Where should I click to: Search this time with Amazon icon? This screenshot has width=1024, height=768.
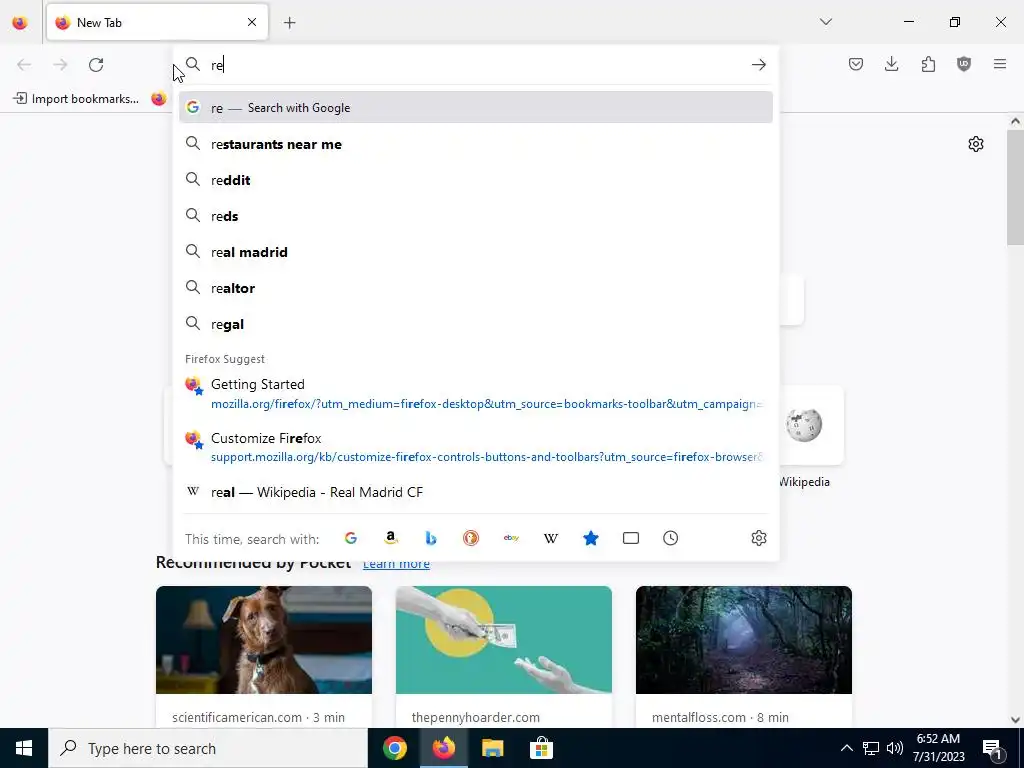click(x=391, y=538)
